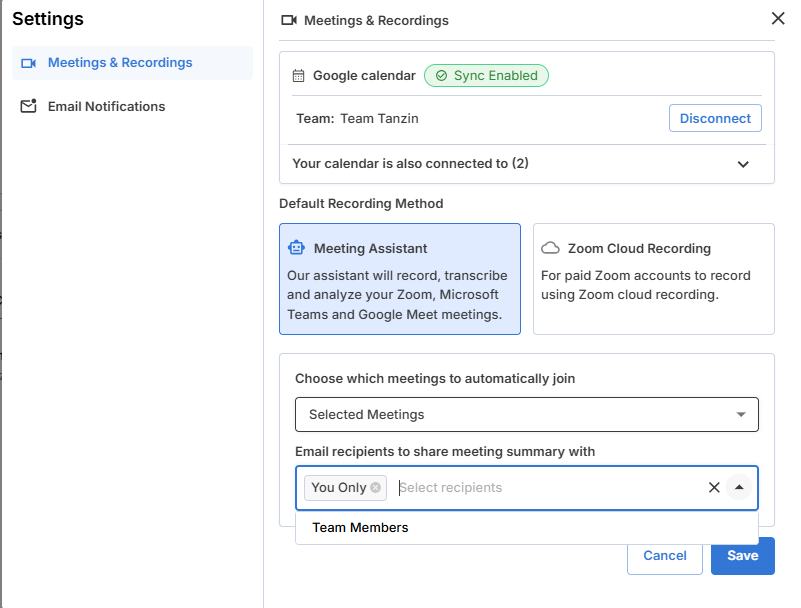This screenshot has height=608, width=801.
Task: Save the settings changes
Action: tap(742, 556)
